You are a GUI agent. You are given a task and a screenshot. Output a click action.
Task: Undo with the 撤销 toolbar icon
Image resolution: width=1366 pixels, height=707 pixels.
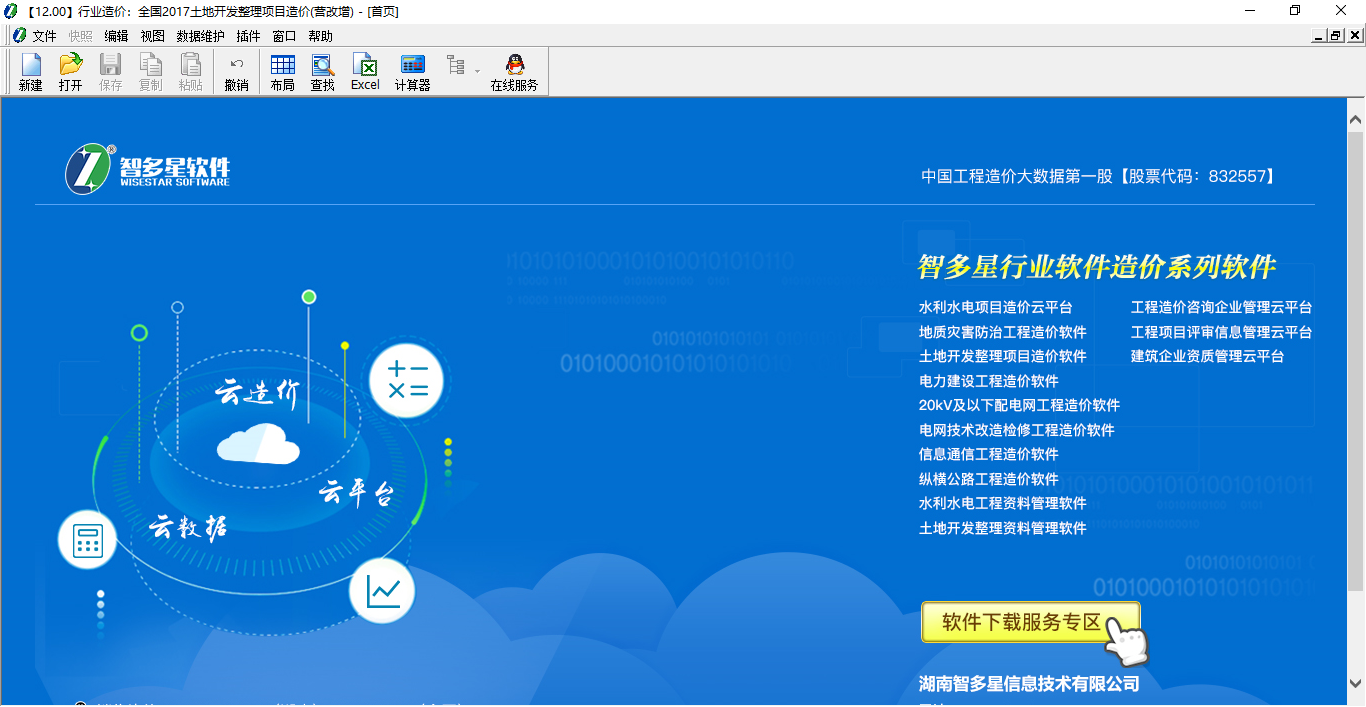click(x=236, y=72)
